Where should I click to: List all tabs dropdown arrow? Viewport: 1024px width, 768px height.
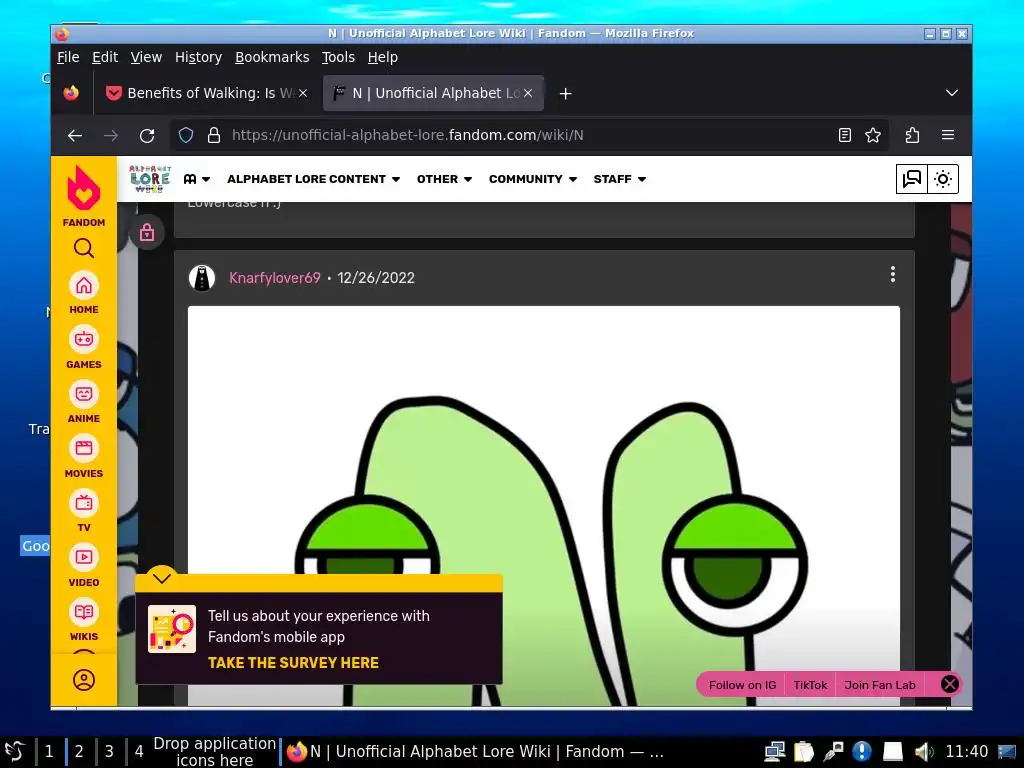click(x=952, y=93)
